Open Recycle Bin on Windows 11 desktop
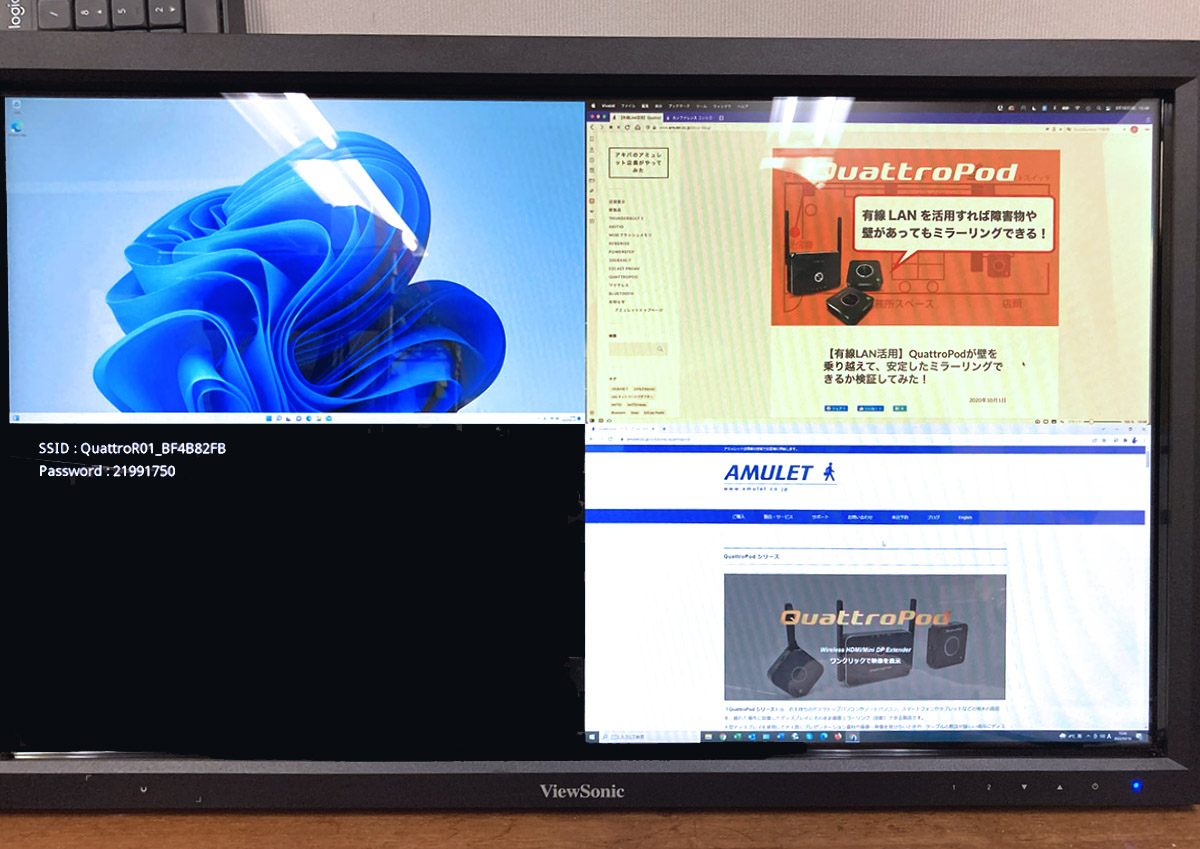Image resolution: width=1200 pixels, height=849 pixels. tap(17, 106)
